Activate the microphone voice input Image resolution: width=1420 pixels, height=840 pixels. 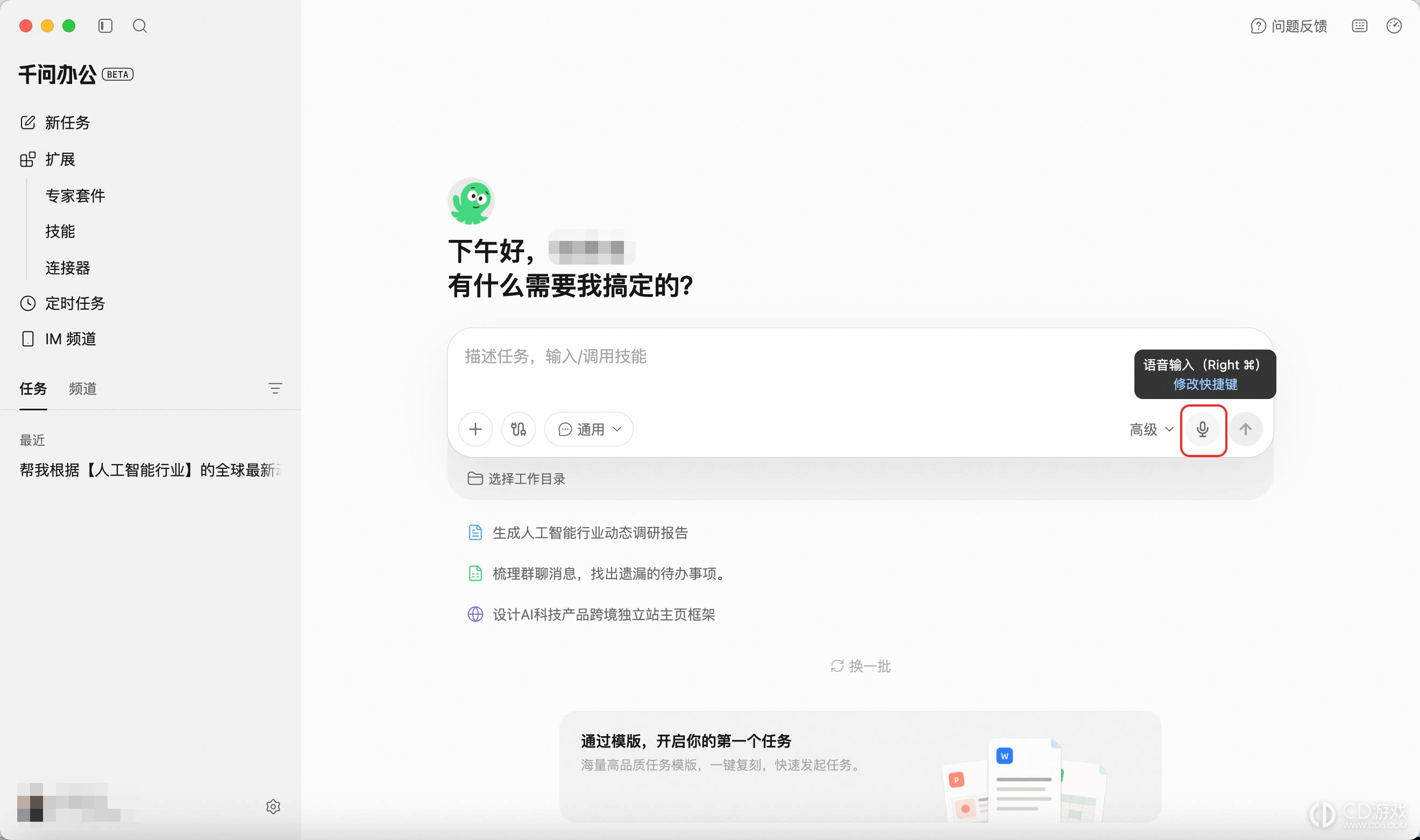click(1203, 429)
